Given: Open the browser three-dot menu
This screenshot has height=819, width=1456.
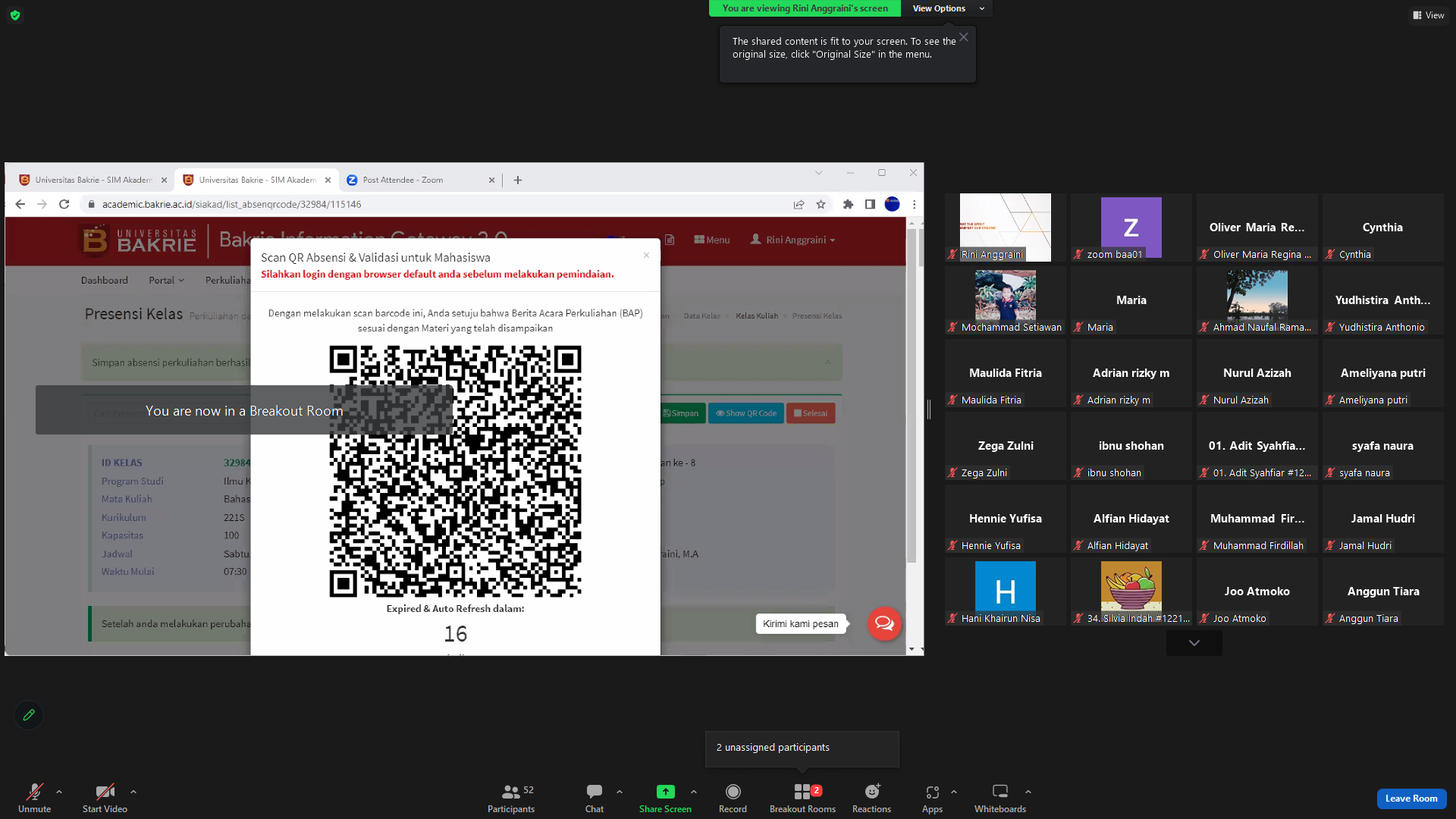Looking at the screenshot, I should [x=915, y=204].
